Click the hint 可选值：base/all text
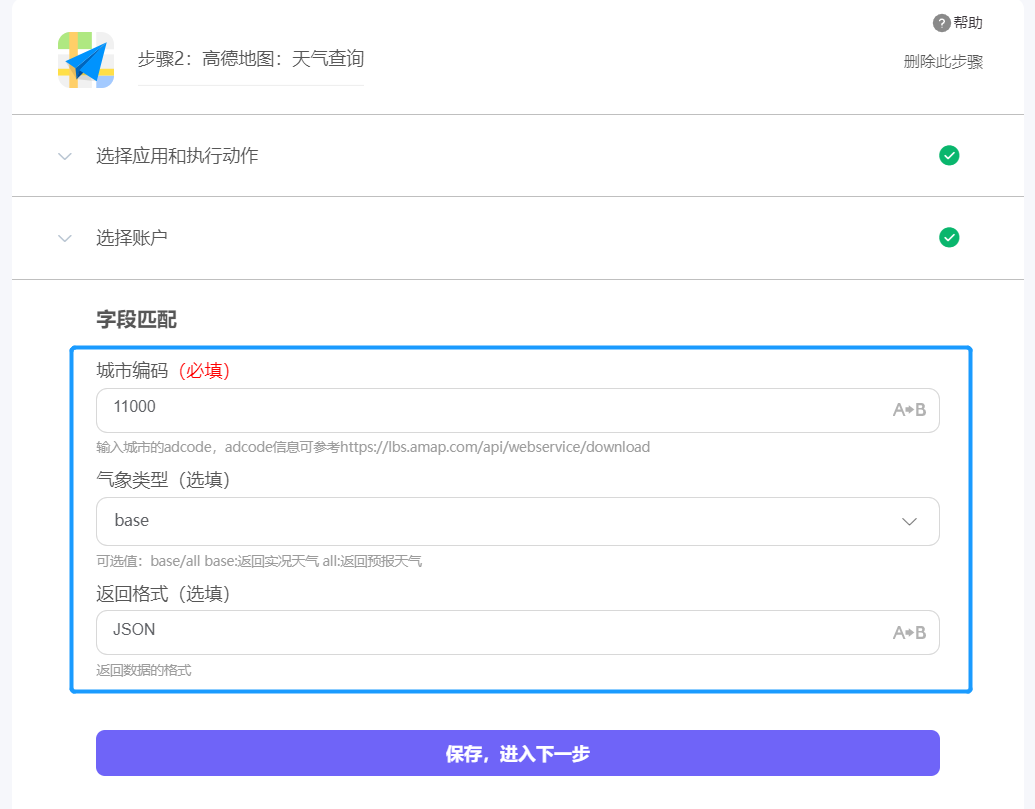 point(259,562)
